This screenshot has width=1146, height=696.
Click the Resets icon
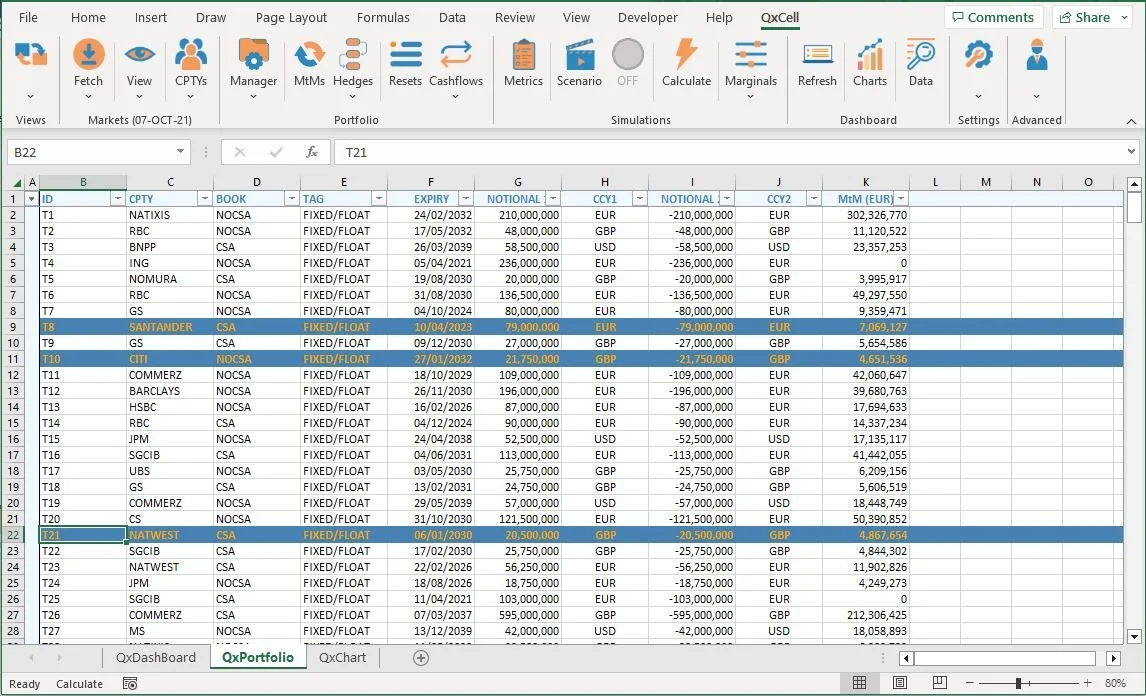point(406,55)
